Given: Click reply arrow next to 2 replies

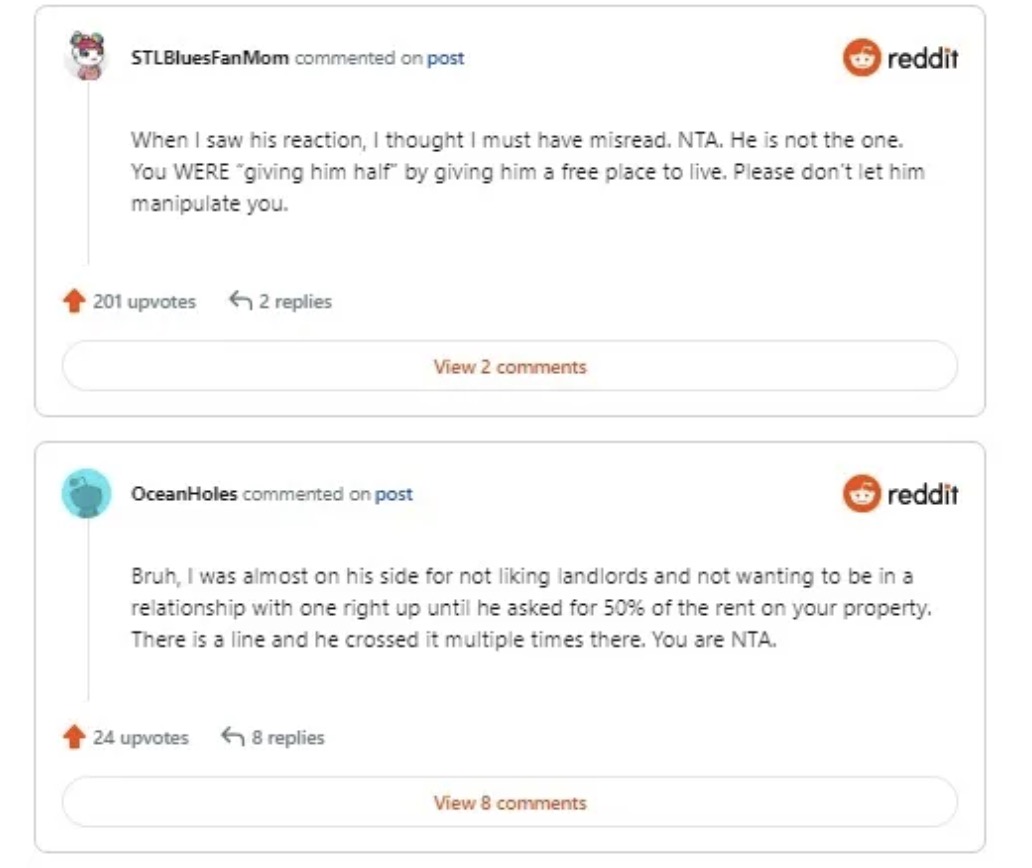Looking at the screenshot, I should [x=239, y=301].
